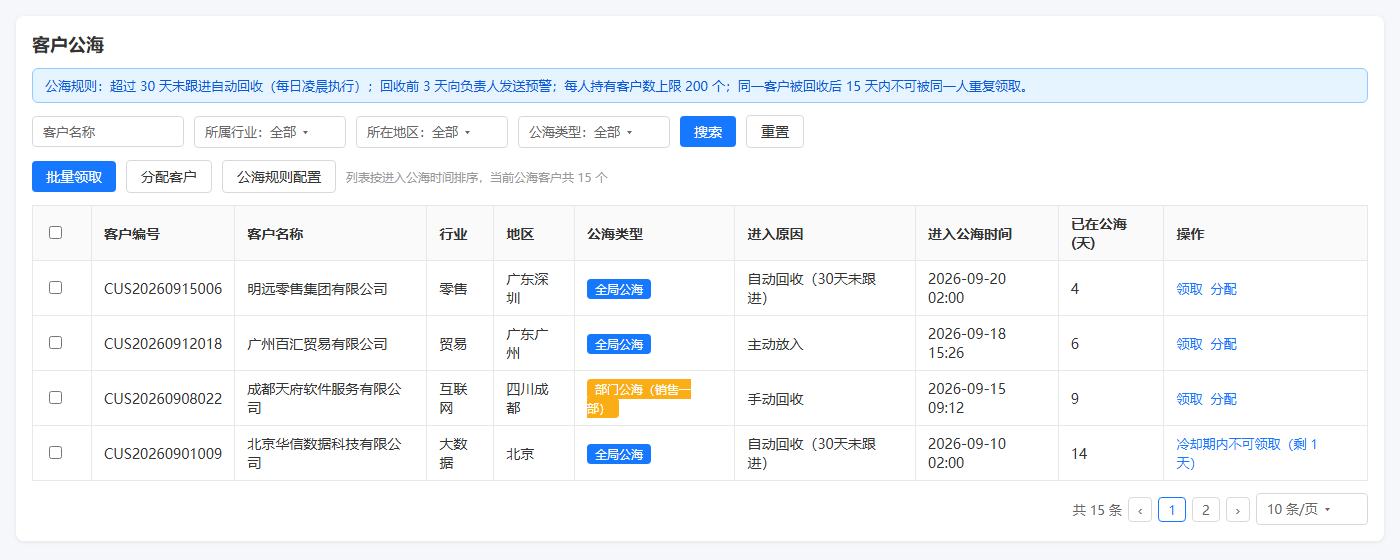
Task: Click the 批量领取 button
Action: point(74,177)
